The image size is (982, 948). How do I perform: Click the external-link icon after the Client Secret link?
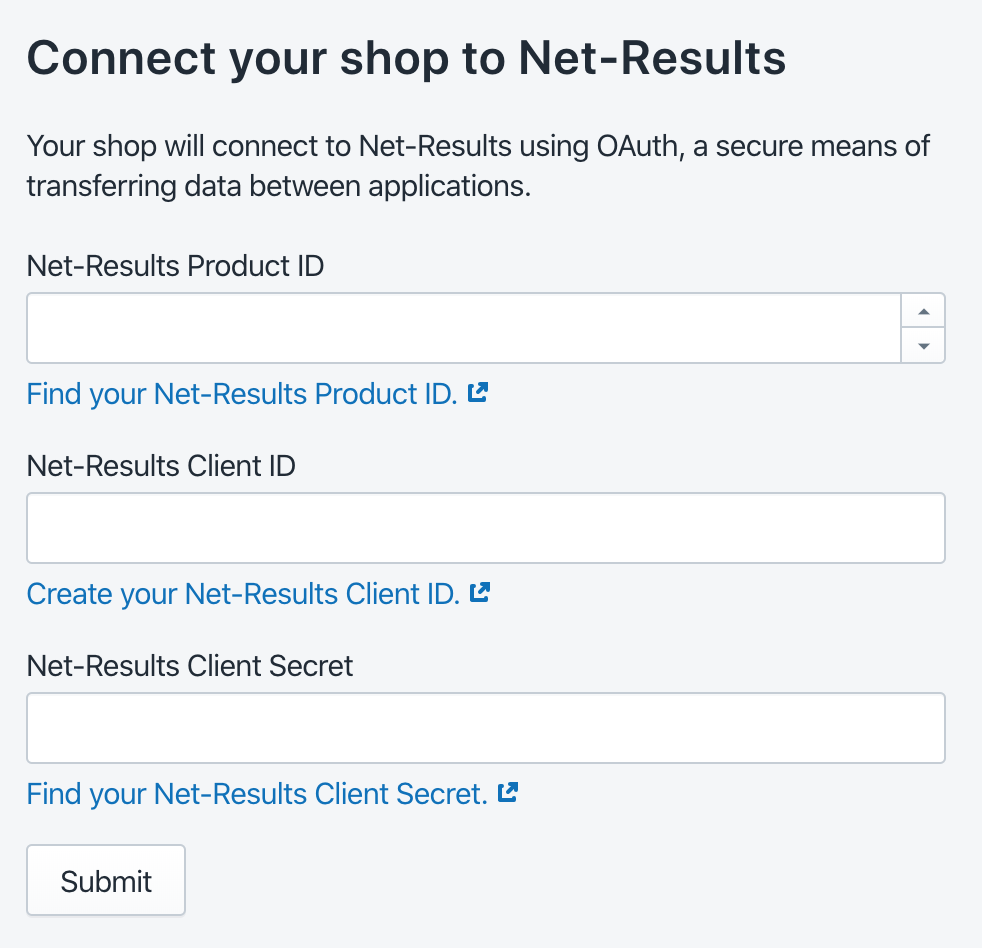click(508, 792)
